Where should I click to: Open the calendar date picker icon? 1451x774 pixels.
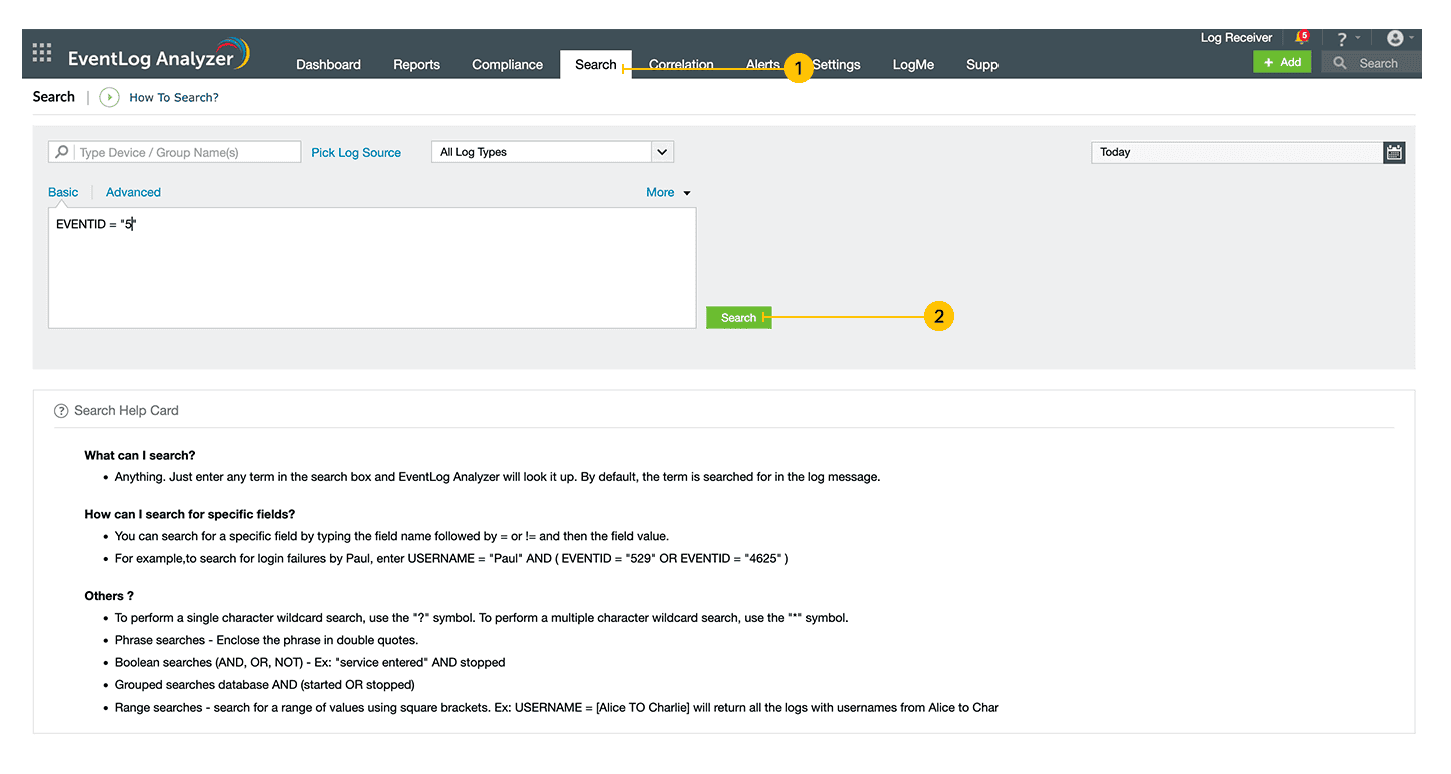pos(1394,152)
